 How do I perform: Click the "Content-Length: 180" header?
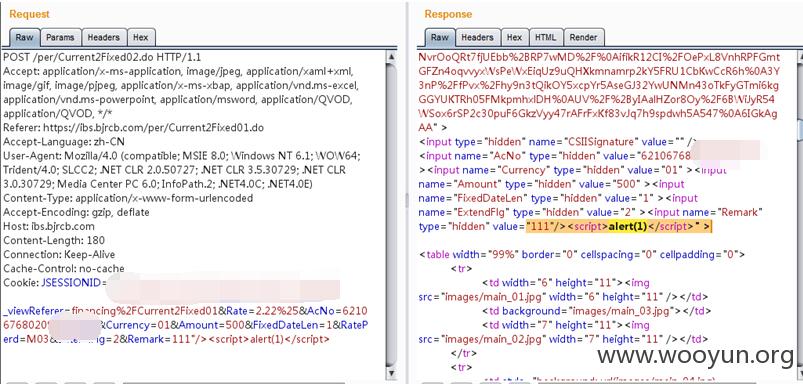[54, 241]
